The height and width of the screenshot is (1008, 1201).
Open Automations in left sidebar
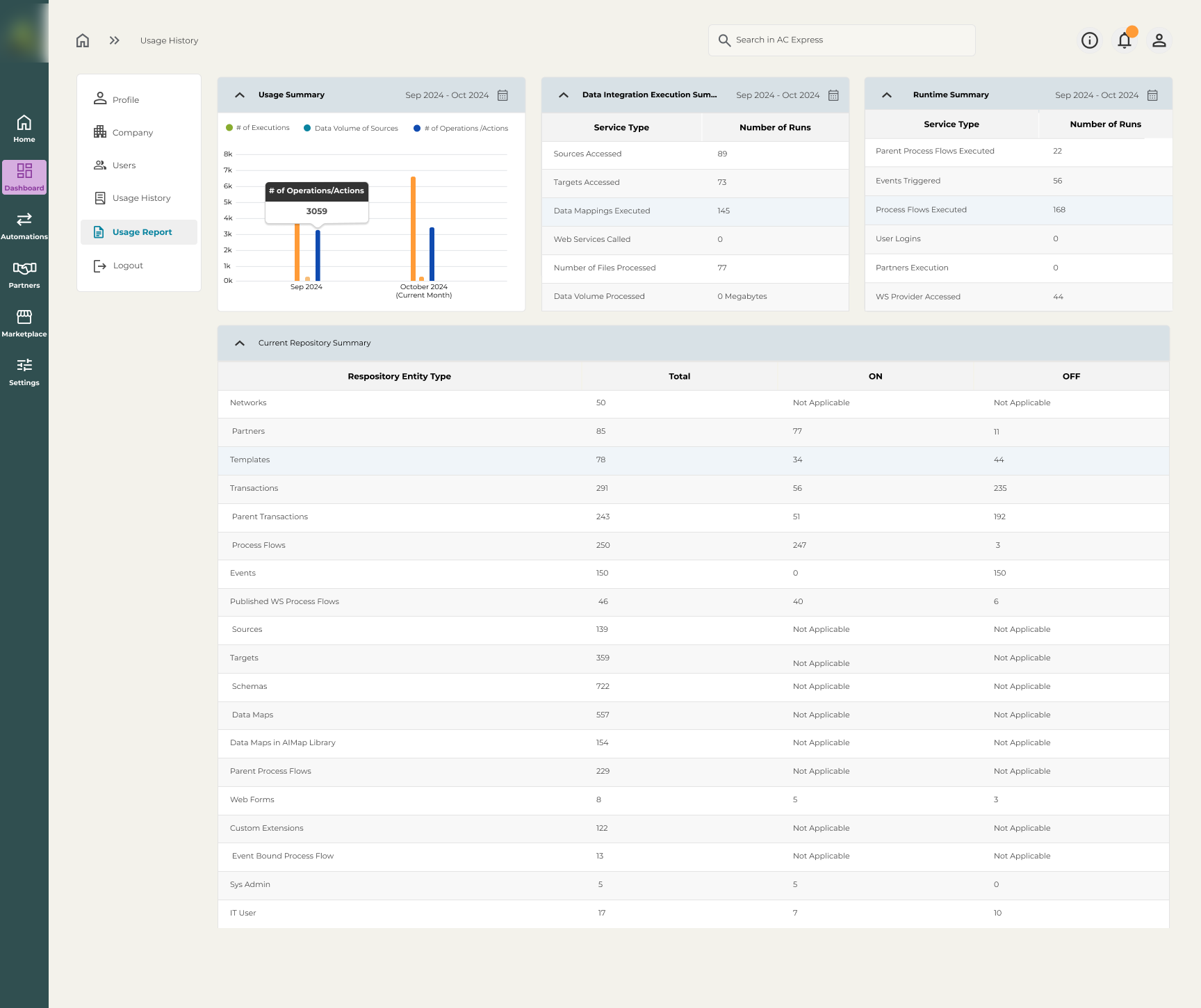(x=24, y=226)
